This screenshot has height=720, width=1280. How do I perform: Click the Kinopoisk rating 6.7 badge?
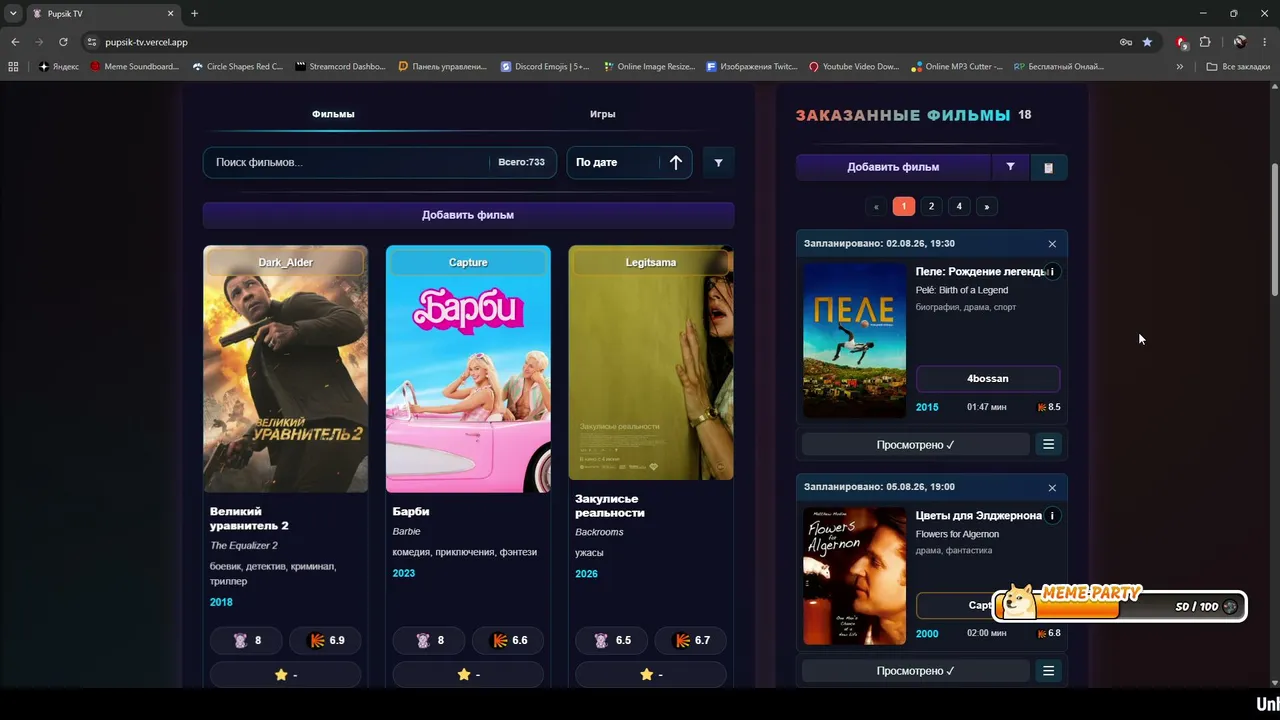[691, 641]
